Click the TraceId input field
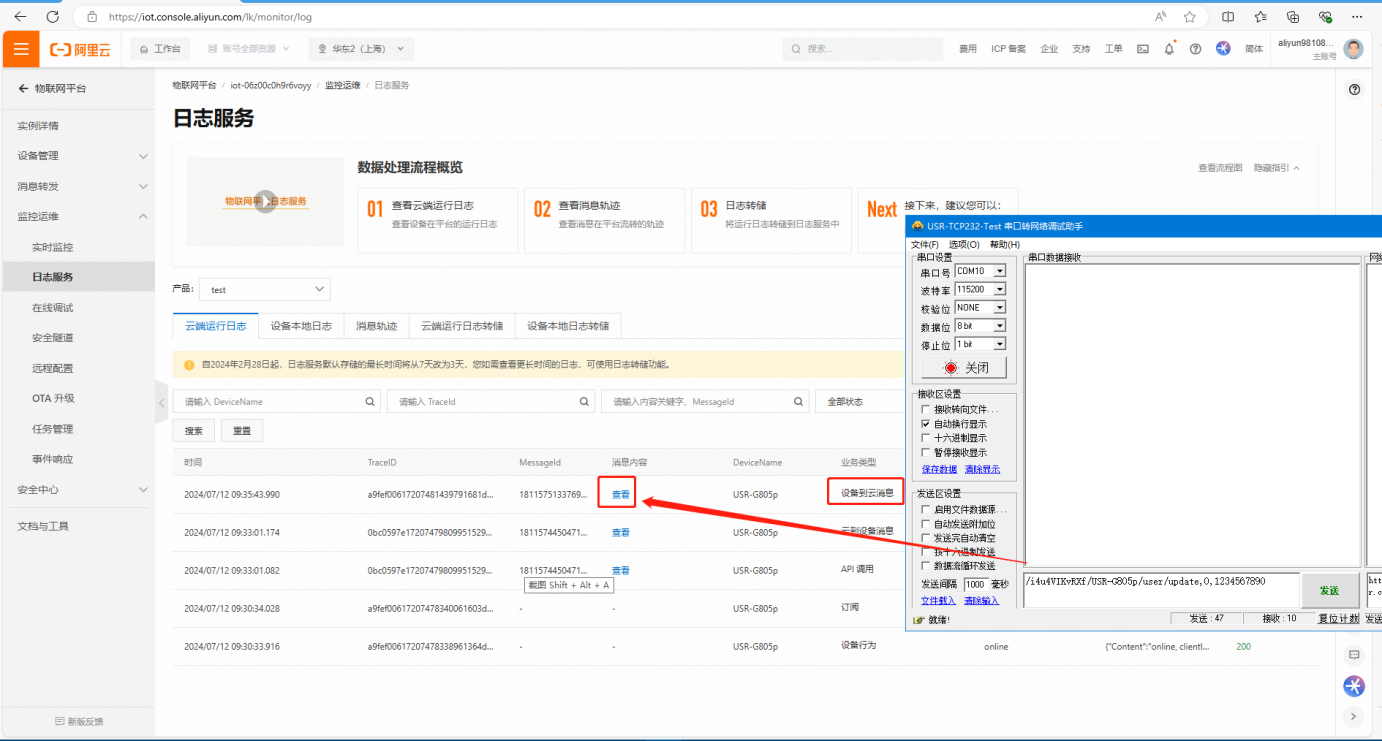Viewport: 1382px width, 741px height. coord(484,402)
